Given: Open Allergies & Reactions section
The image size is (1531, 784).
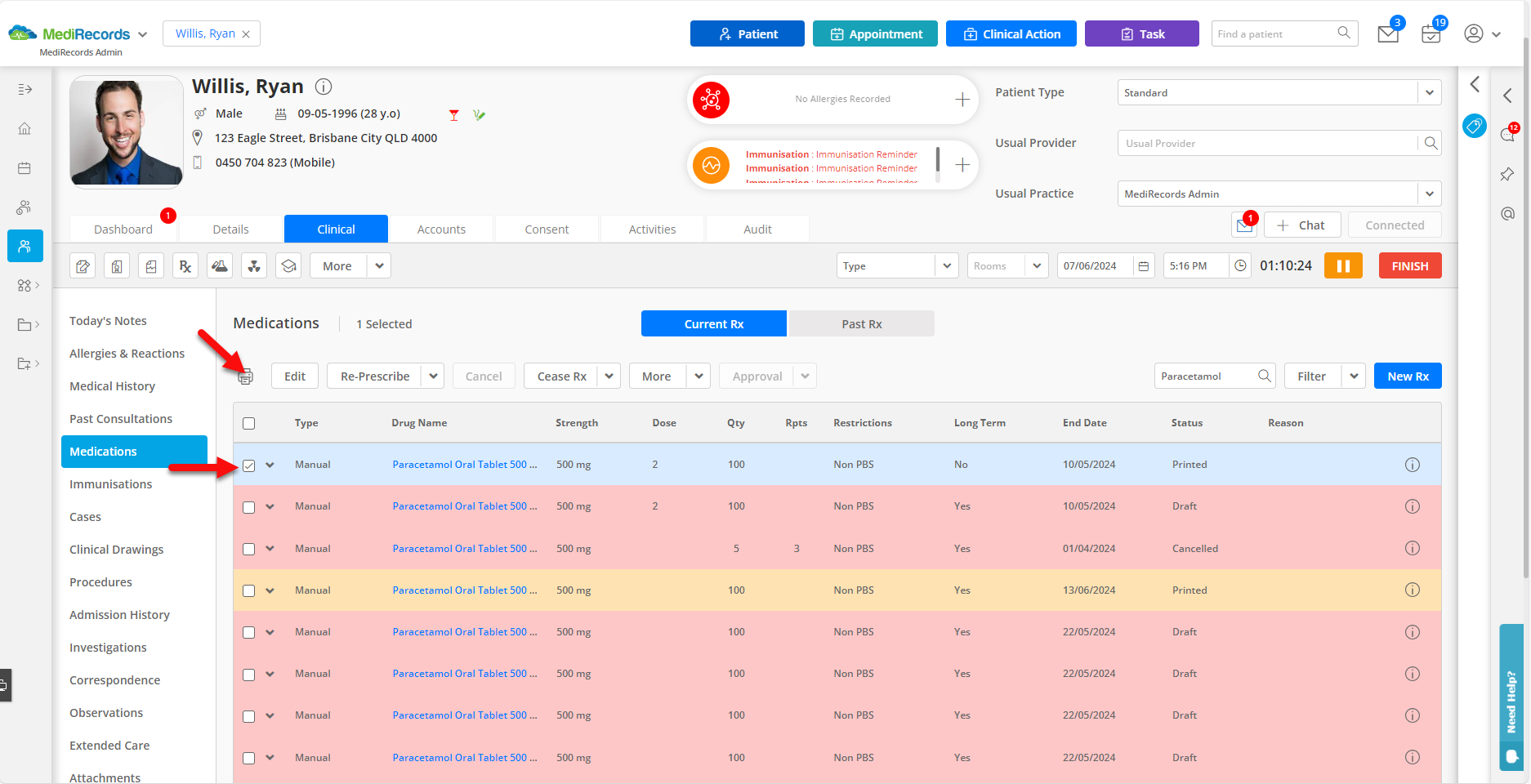Looking at the screenshot, I should (x=127, y=354).
